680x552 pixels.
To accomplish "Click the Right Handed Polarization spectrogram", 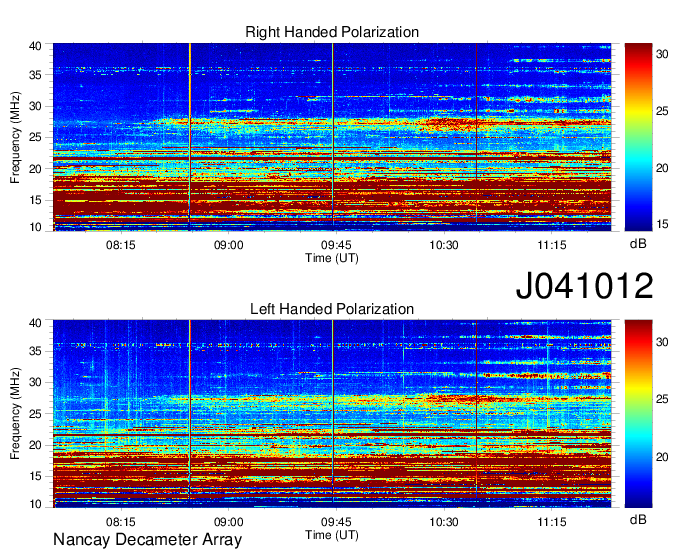I will 332,137.
